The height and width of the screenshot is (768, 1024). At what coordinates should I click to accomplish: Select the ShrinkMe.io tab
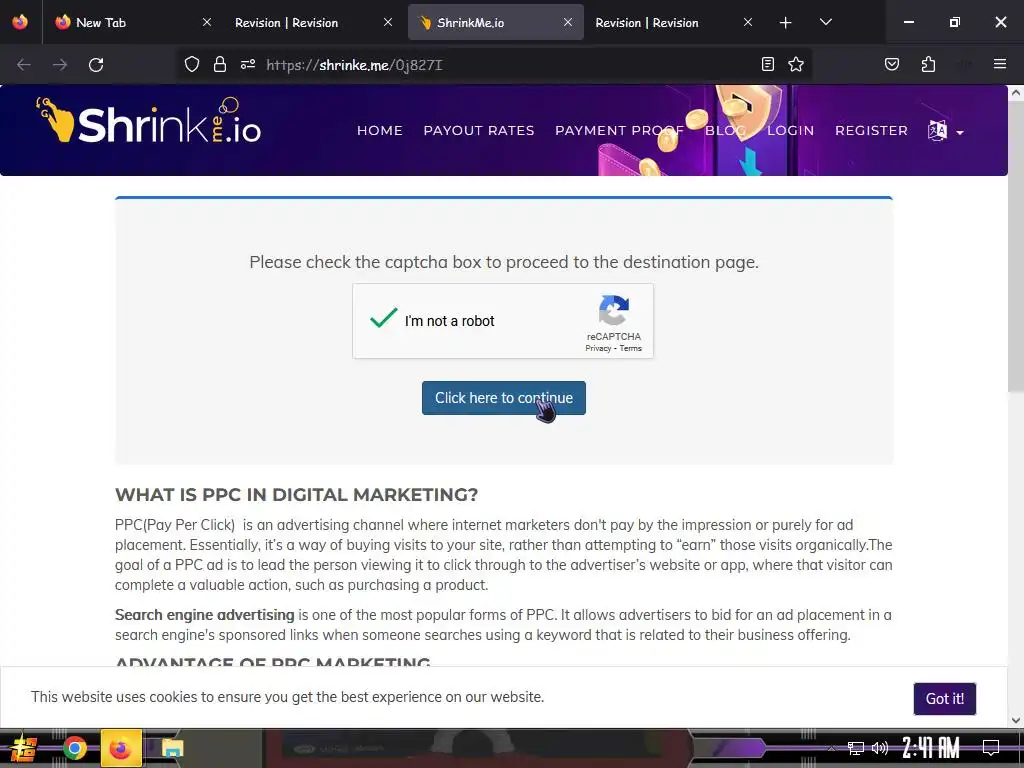tap(495, 22)
